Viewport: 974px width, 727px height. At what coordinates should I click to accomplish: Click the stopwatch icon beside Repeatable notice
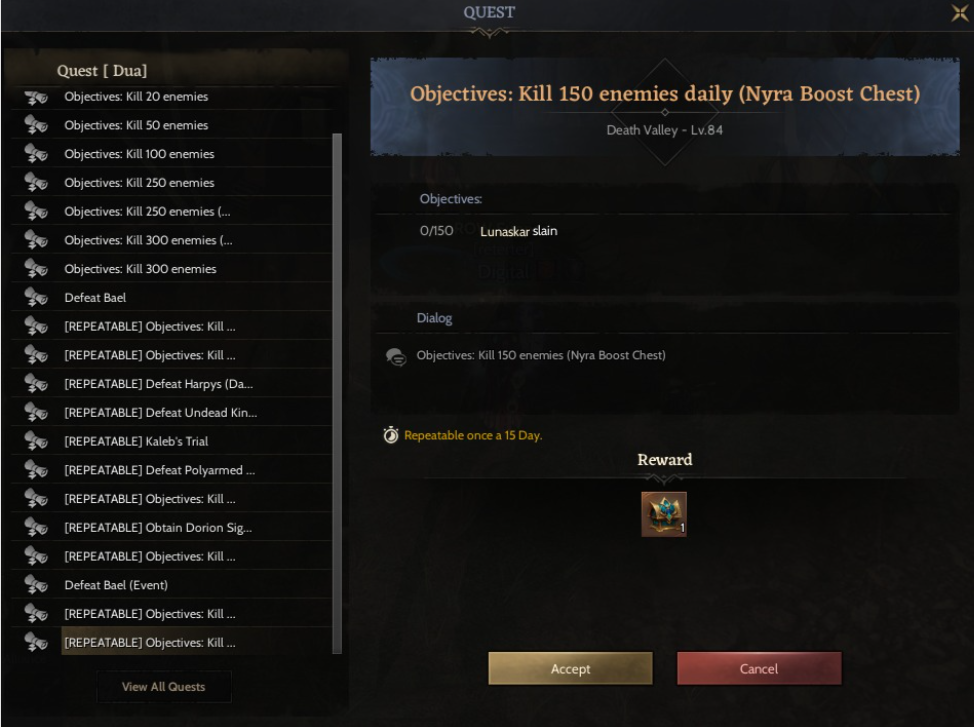391,435
